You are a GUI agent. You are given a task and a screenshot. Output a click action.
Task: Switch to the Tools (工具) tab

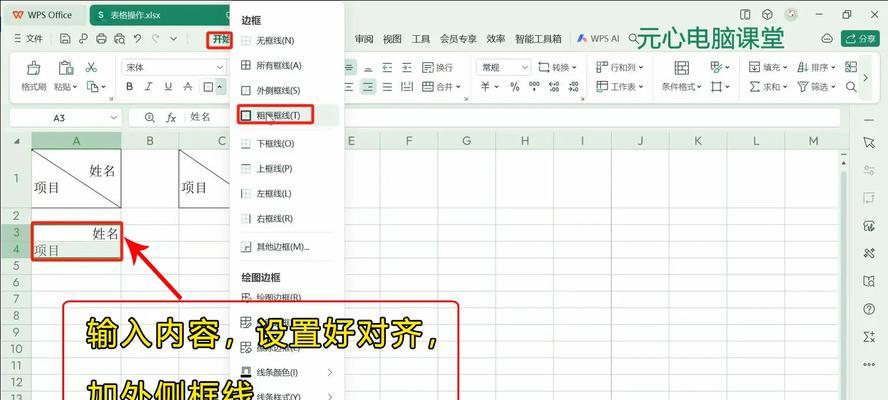pyautogui.click(x=421, y=39)
